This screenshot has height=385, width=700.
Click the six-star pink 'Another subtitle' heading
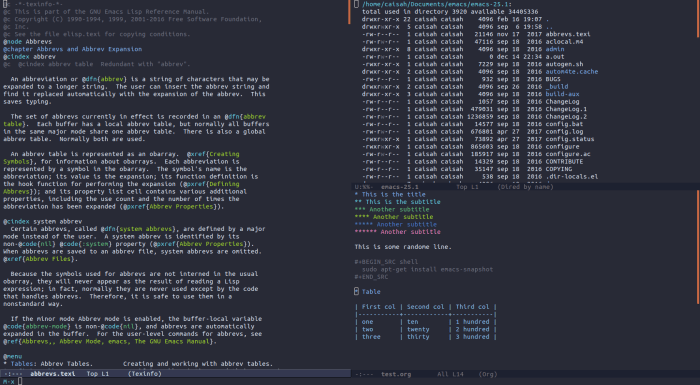tap(397, 232)
